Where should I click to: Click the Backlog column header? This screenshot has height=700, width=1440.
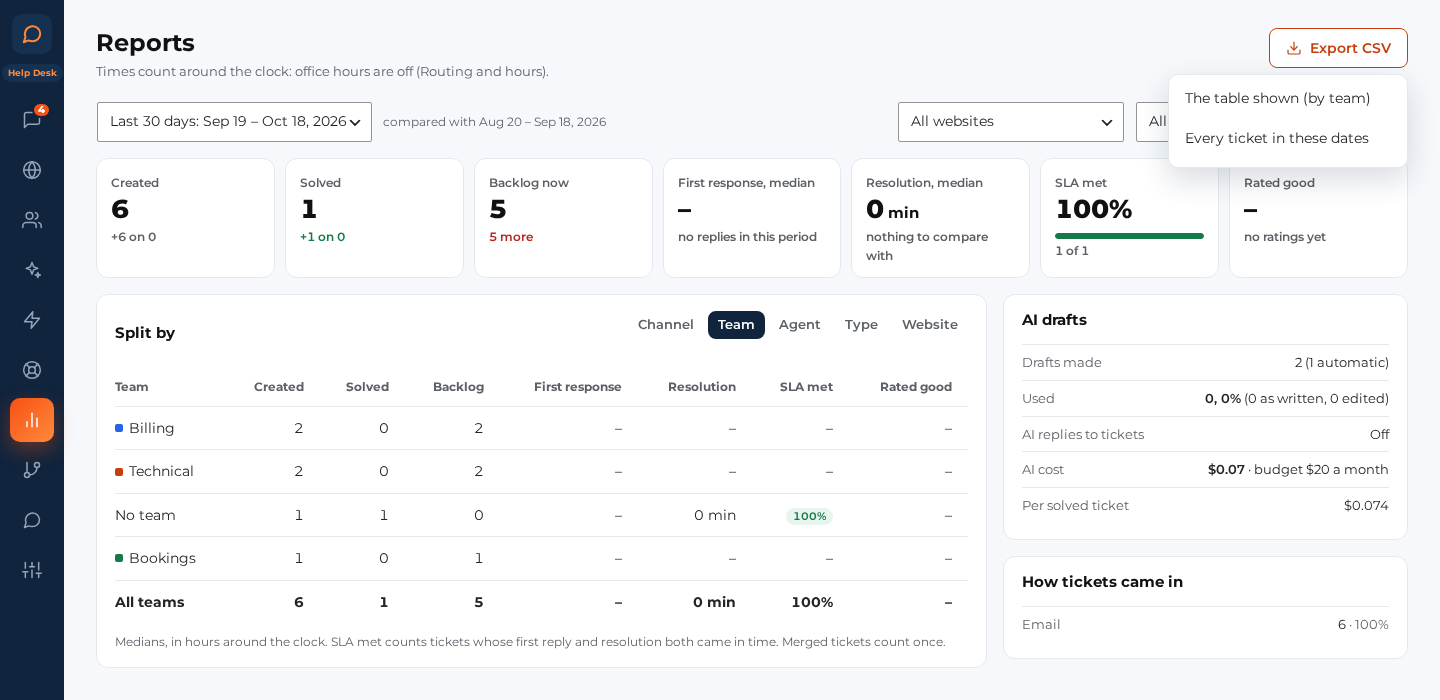pyautogui.click(x=458, y=387)
